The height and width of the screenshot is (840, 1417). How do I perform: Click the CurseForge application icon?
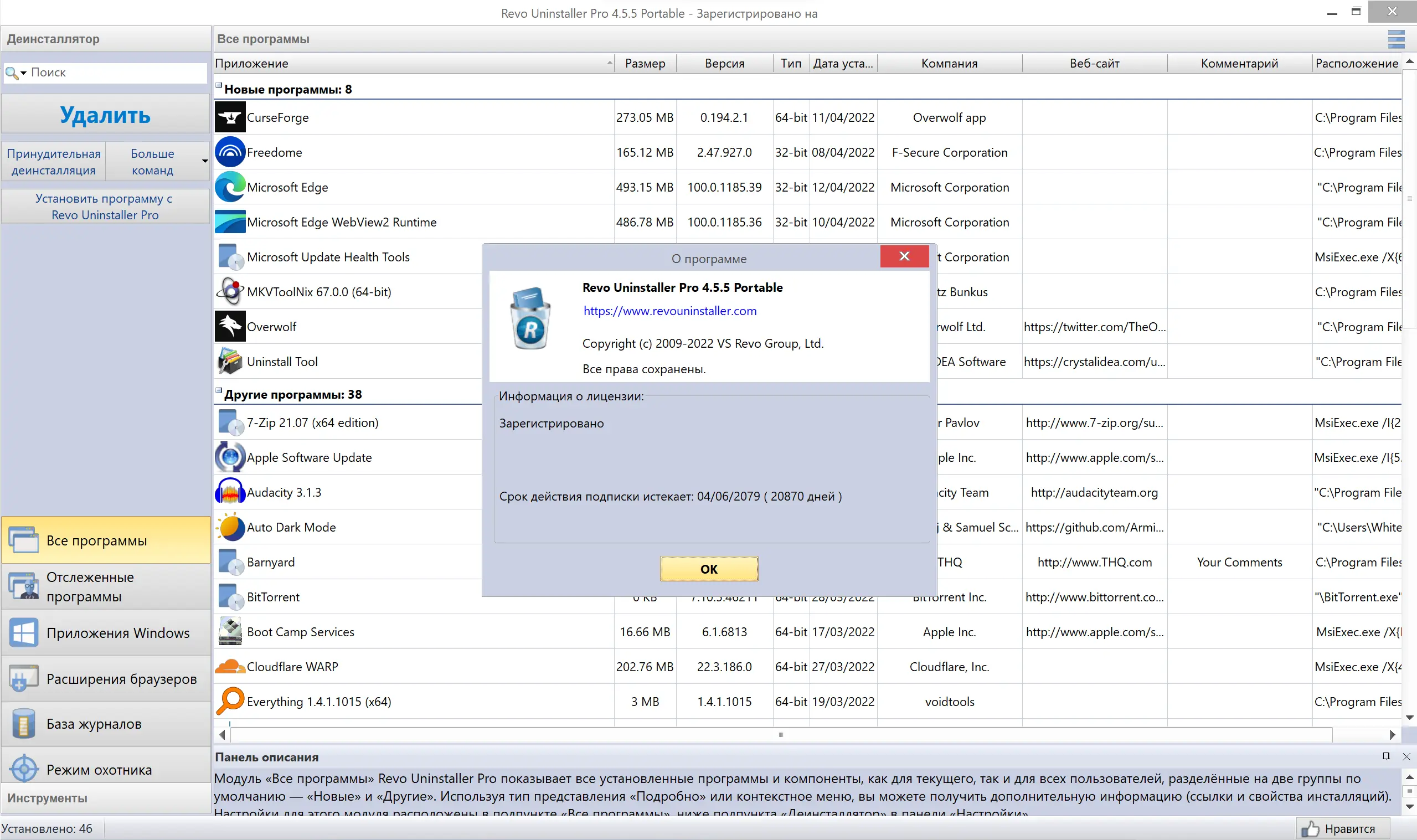coord(230,117)
